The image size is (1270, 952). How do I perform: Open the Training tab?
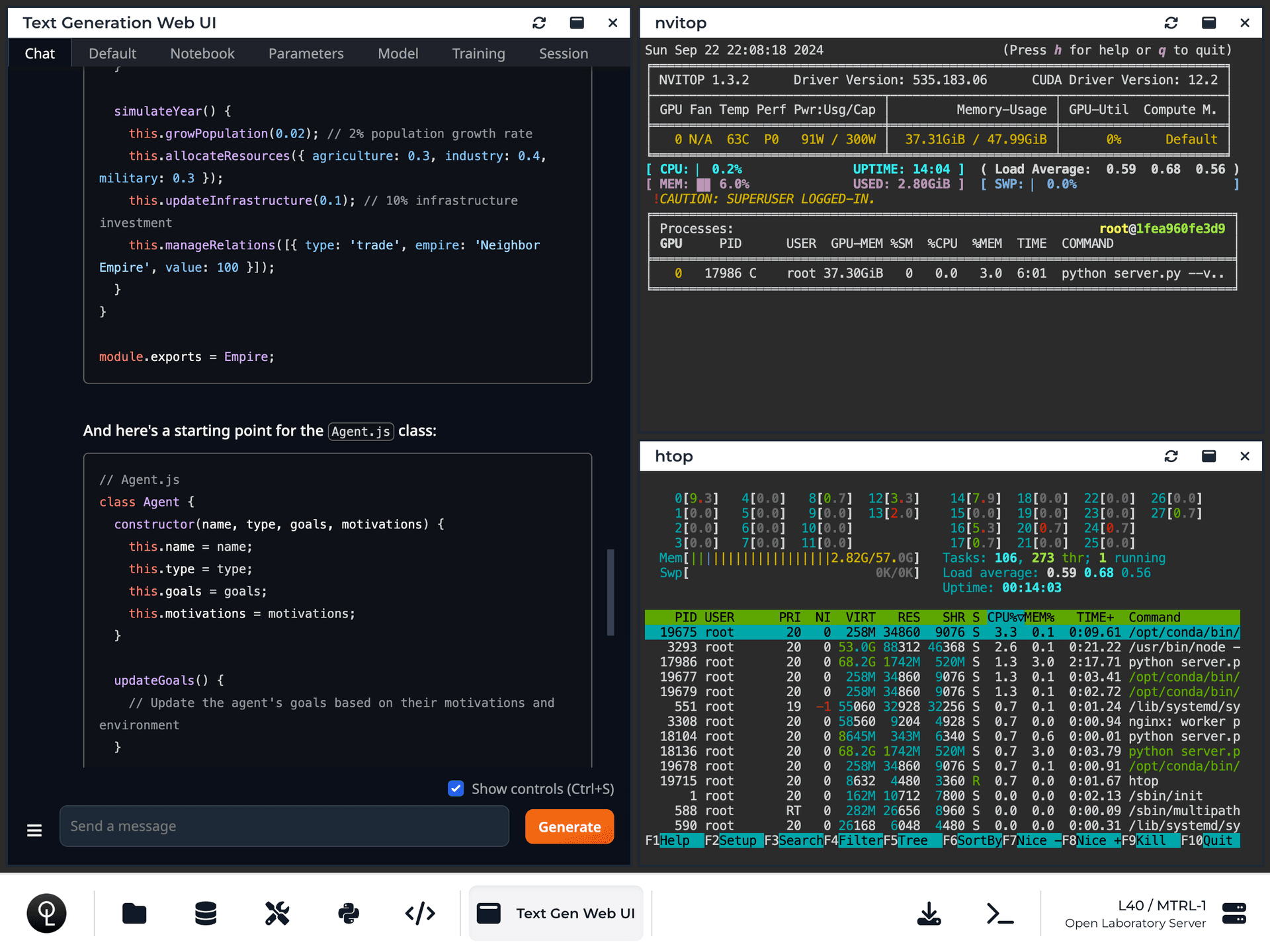coord(478,54)
